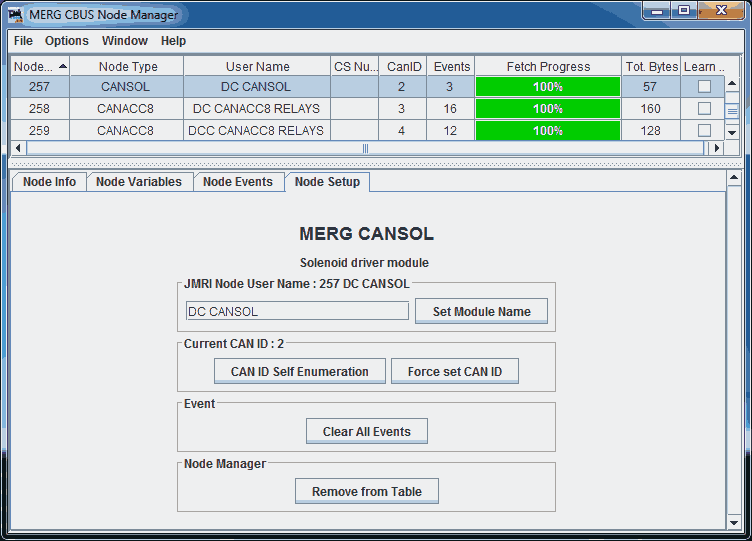752x541 pixels.
Task: Open the Options menu
Action: pyautogui.click(x=67, y=41)
